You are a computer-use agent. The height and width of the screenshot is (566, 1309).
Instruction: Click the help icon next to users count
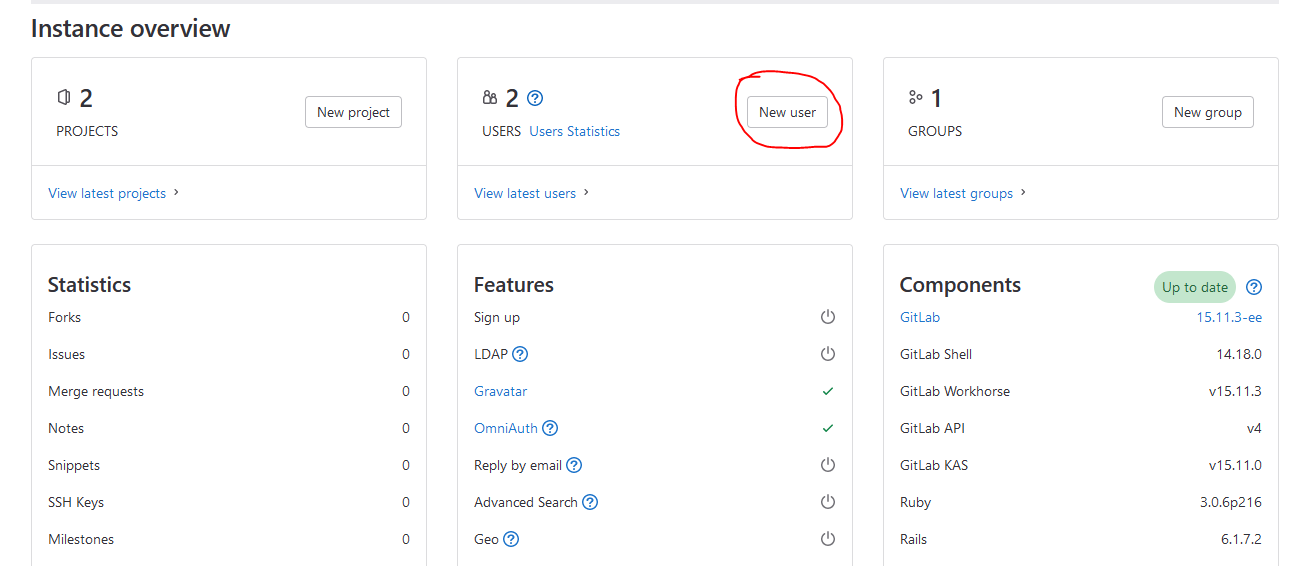535,98
